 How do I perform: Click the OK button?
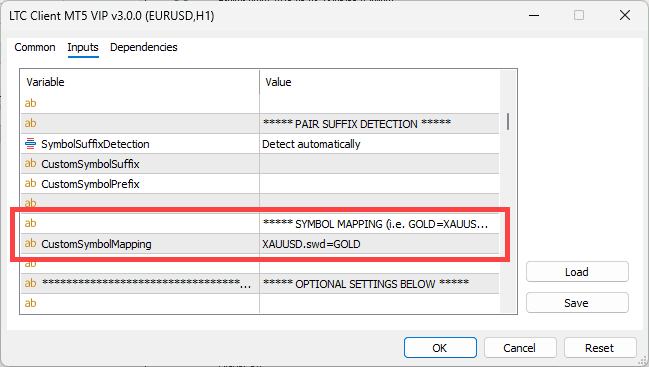pyautogui.click(x=440, y=348)
